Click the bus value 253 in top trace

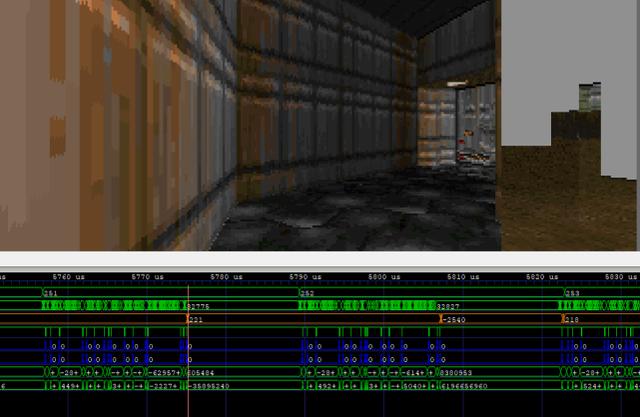point(573,293)
